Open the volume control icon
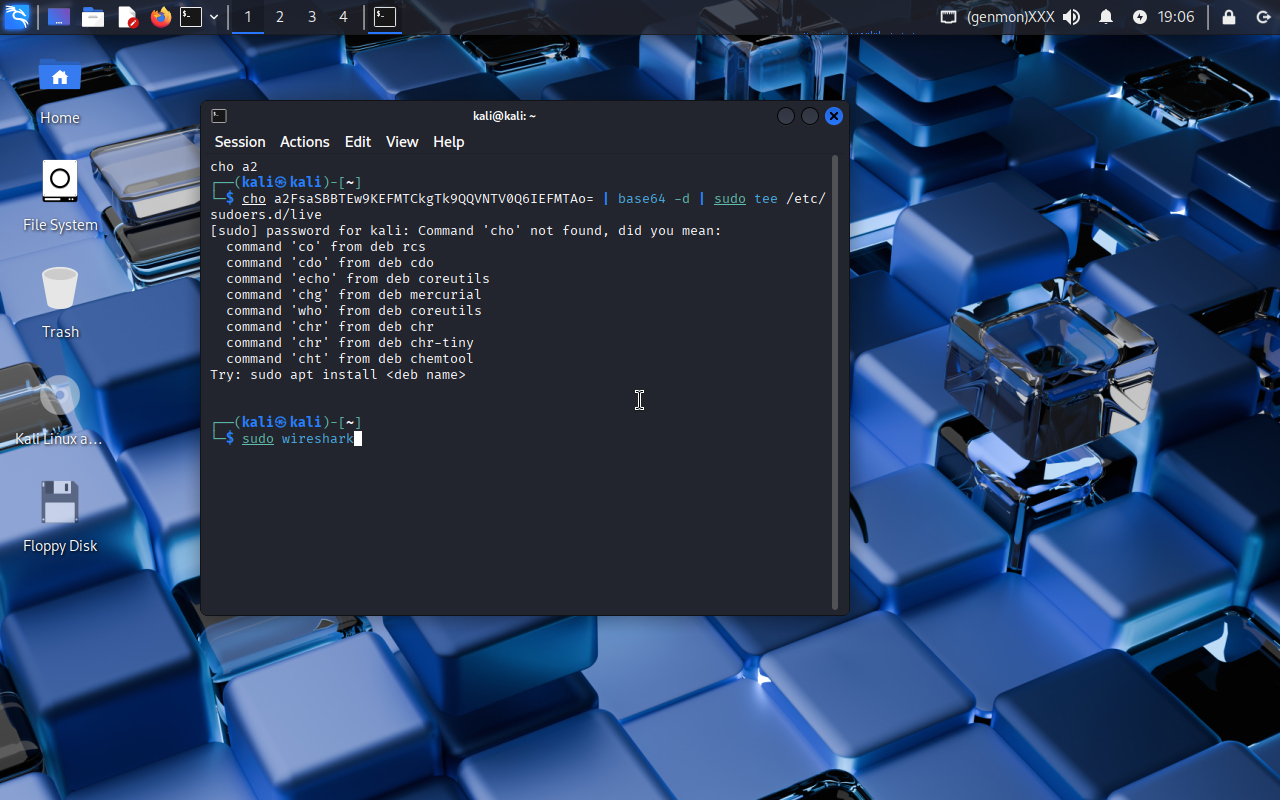The height and width of the screenshot is (800, 1280). (x=1072, y=17)
